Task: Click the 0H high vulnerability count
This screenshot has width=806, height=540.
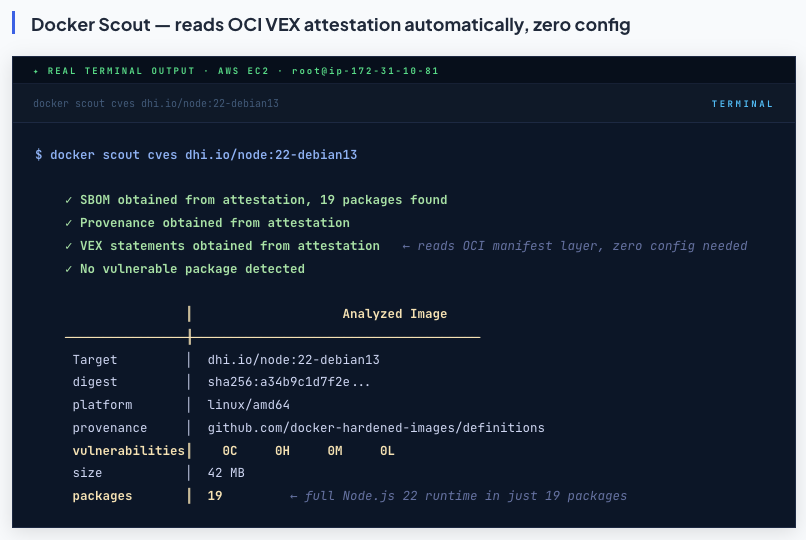Action: pos(282,451)
